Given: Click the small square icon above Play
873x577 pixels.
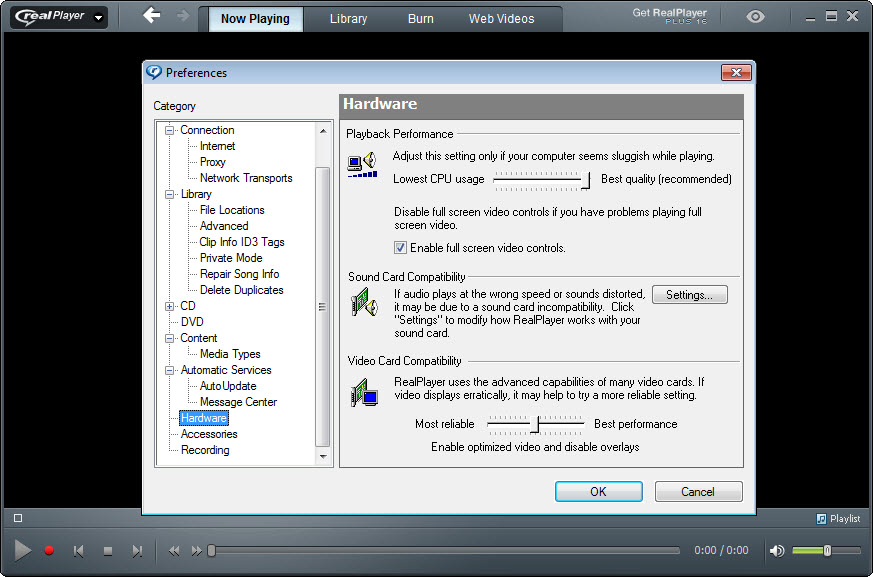Looking at the screenshot, I should 18,519.
